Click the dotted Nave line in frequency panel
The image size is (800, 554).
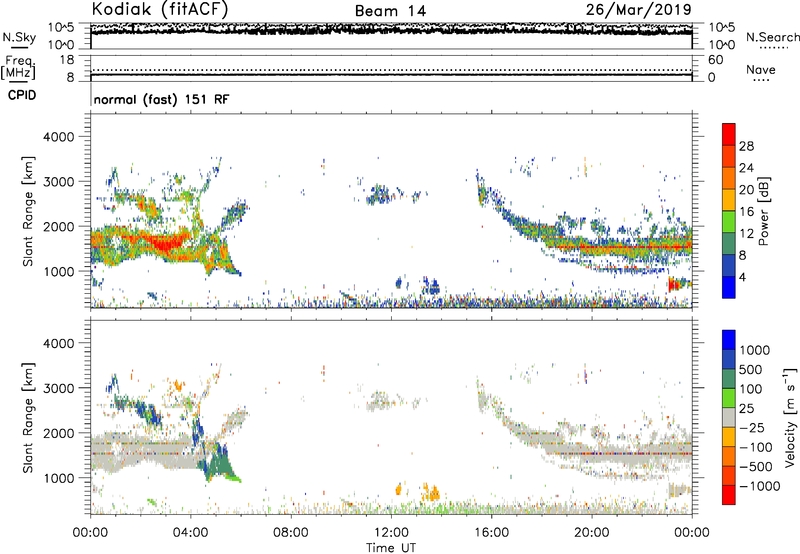[x=391, y=70]
